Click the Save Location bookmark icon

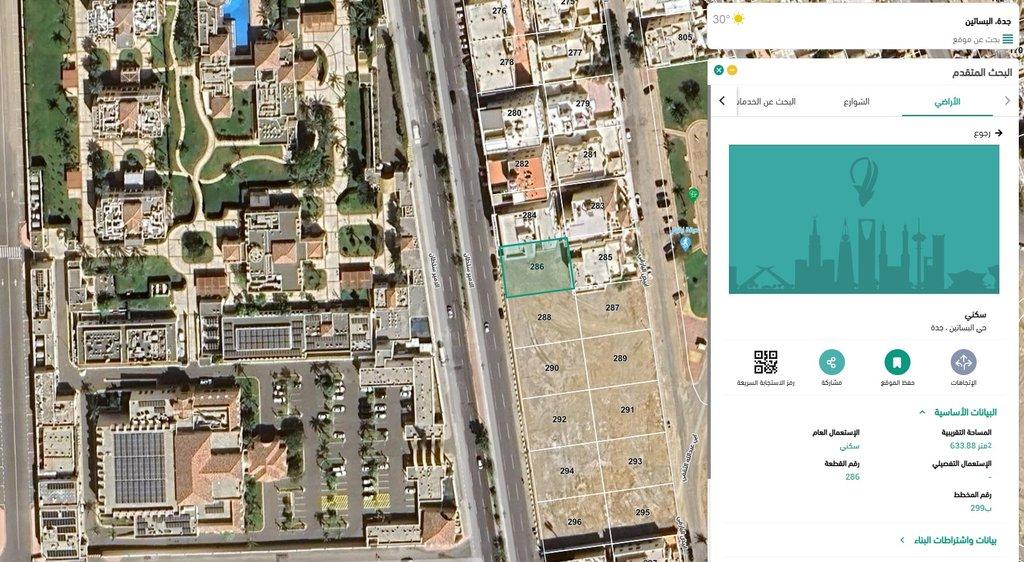tap(897, 362)
